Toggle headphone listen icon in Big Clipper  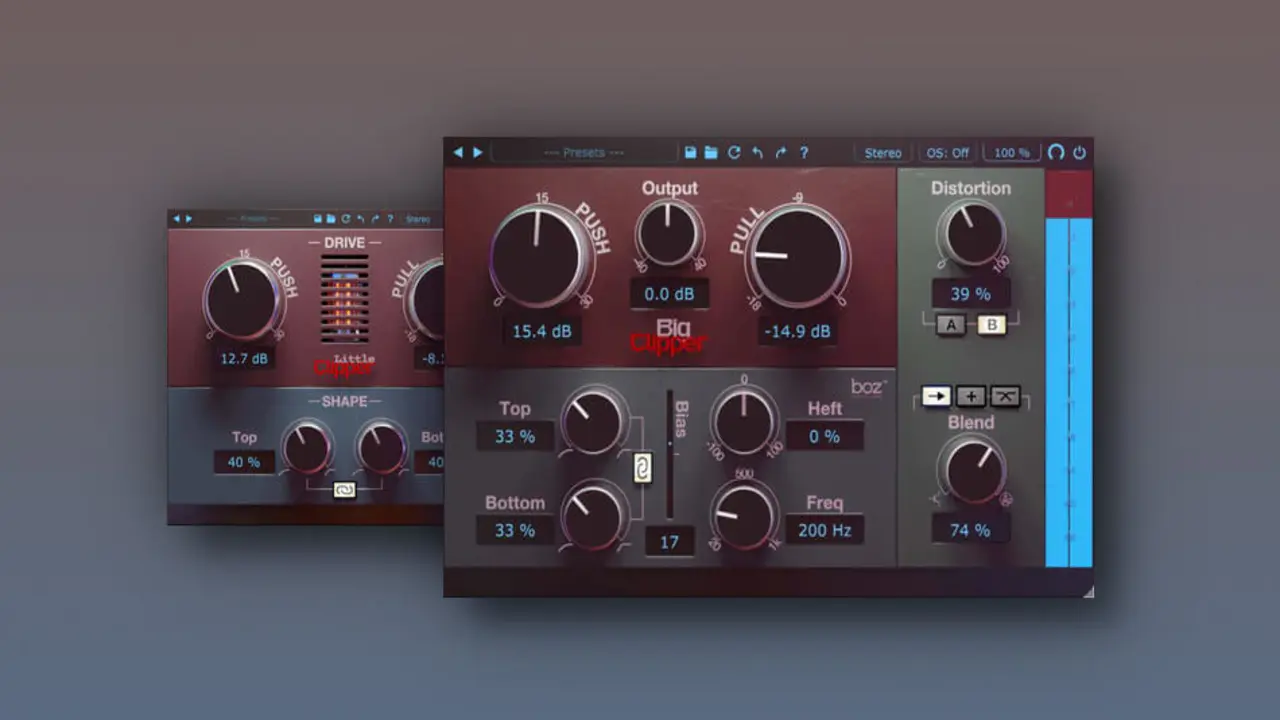tap(1056, 153)
